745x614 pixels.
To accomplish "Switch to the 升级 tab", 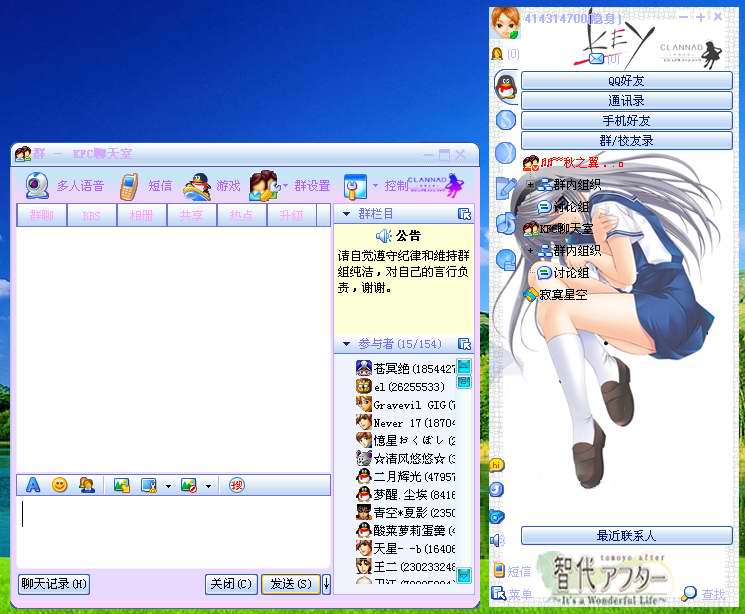I will tap(292, 215).
